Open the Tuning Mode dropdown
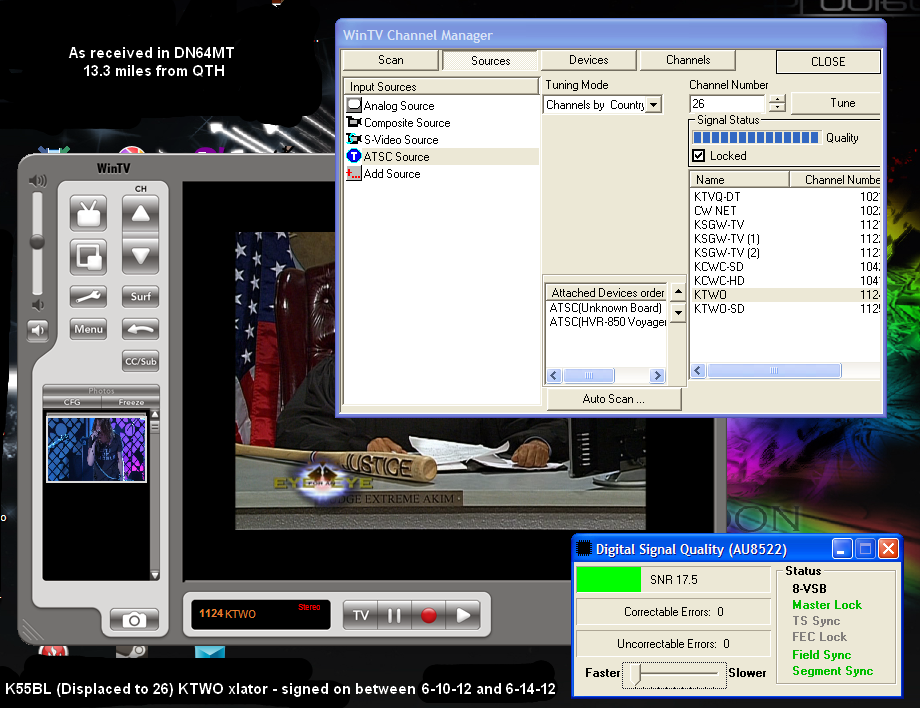 pyautogui.click(x=654, y=104)
